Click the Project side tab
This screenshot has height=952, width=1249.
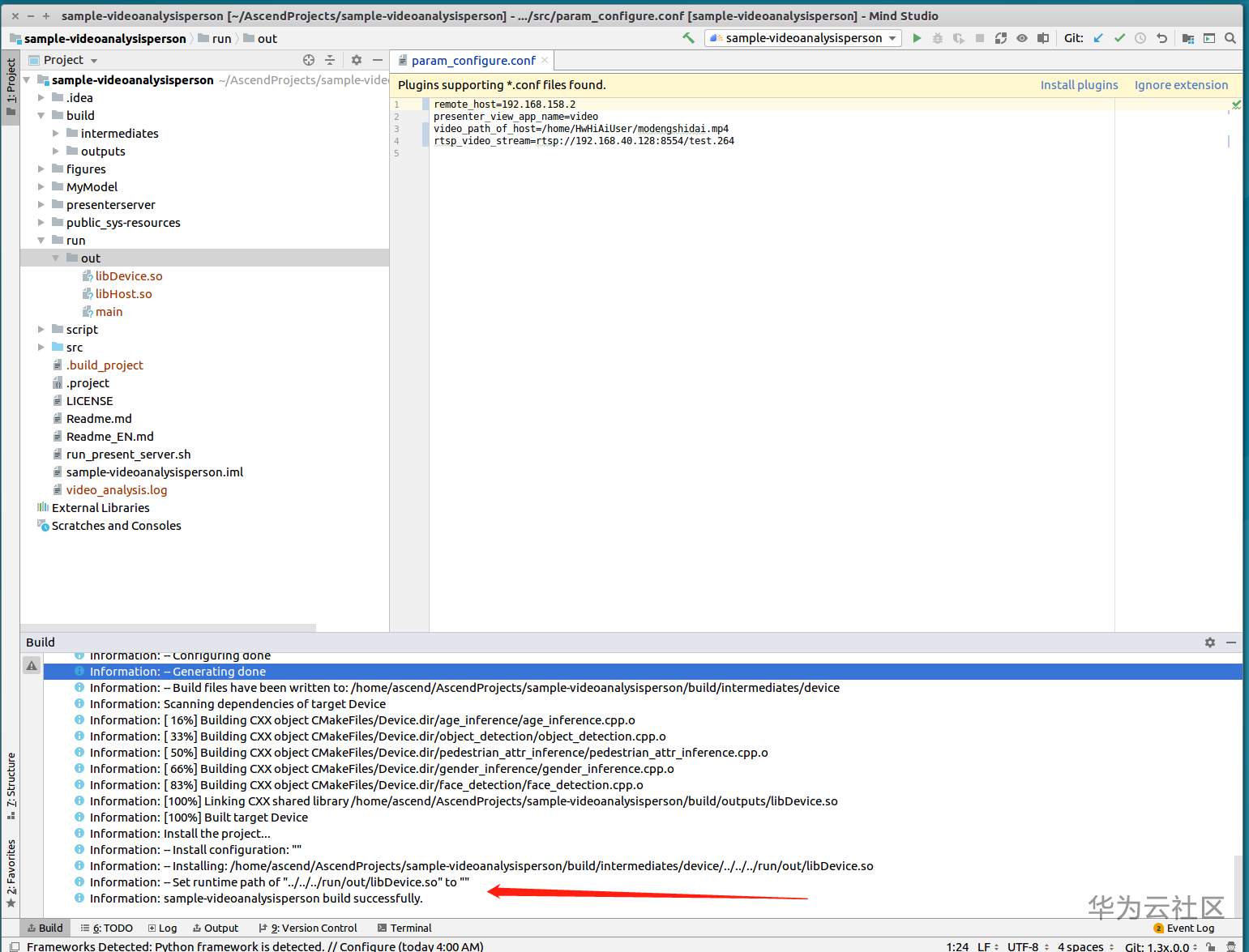[x=11, y=87]
